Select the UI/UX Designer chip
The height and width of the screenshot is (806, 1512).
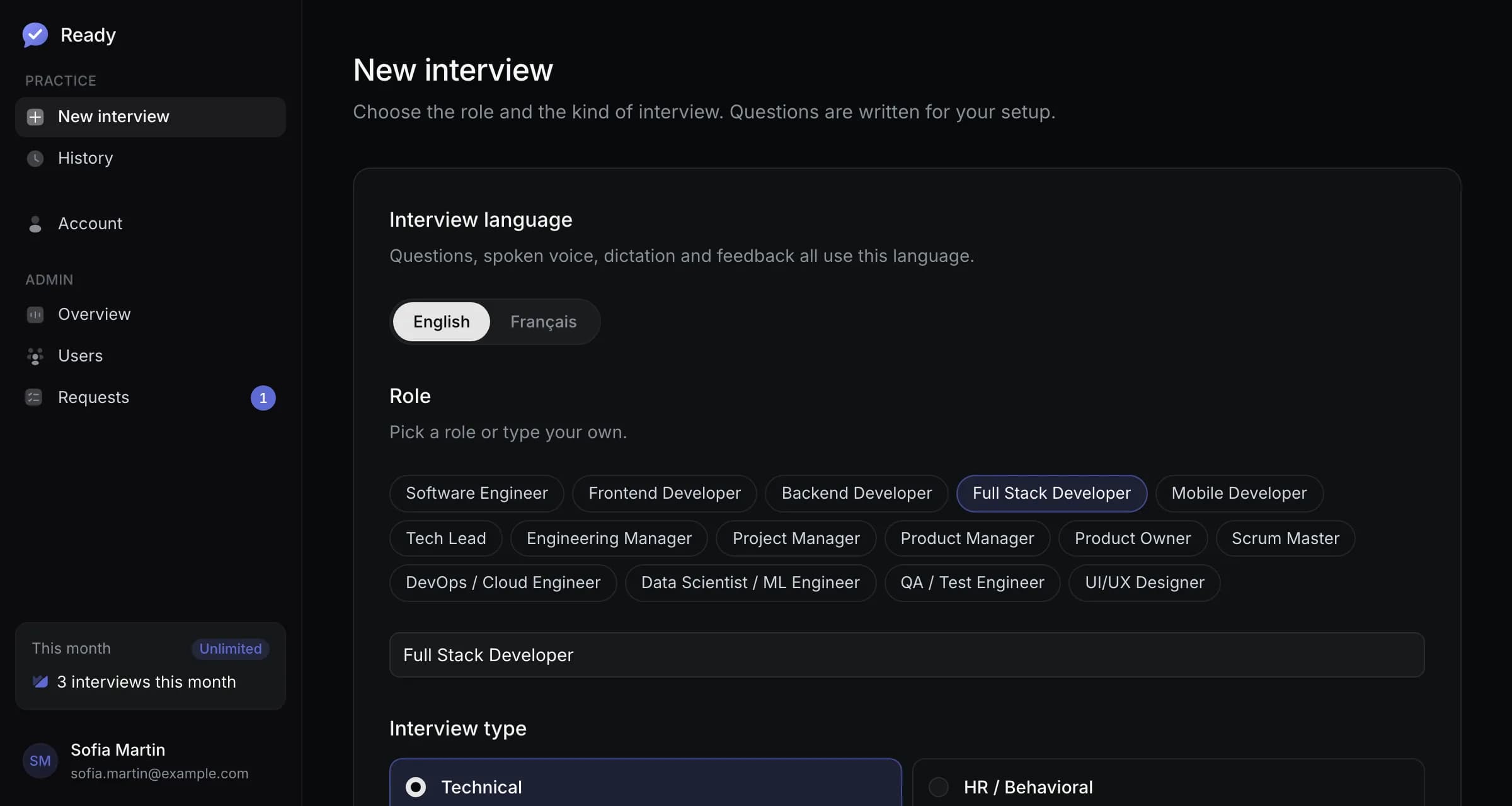coord(1144,582)
